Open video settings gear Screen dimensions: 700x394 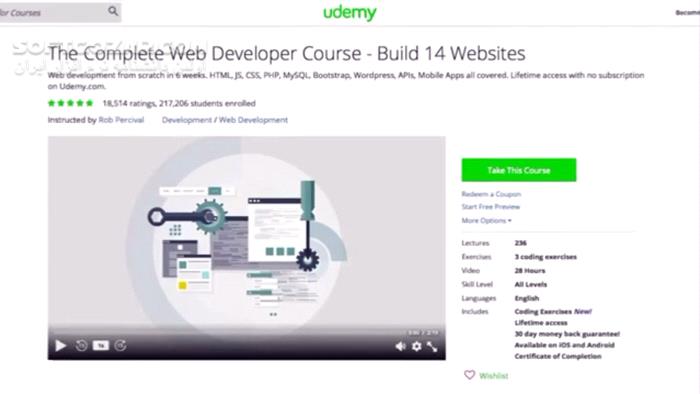[417, 346]
